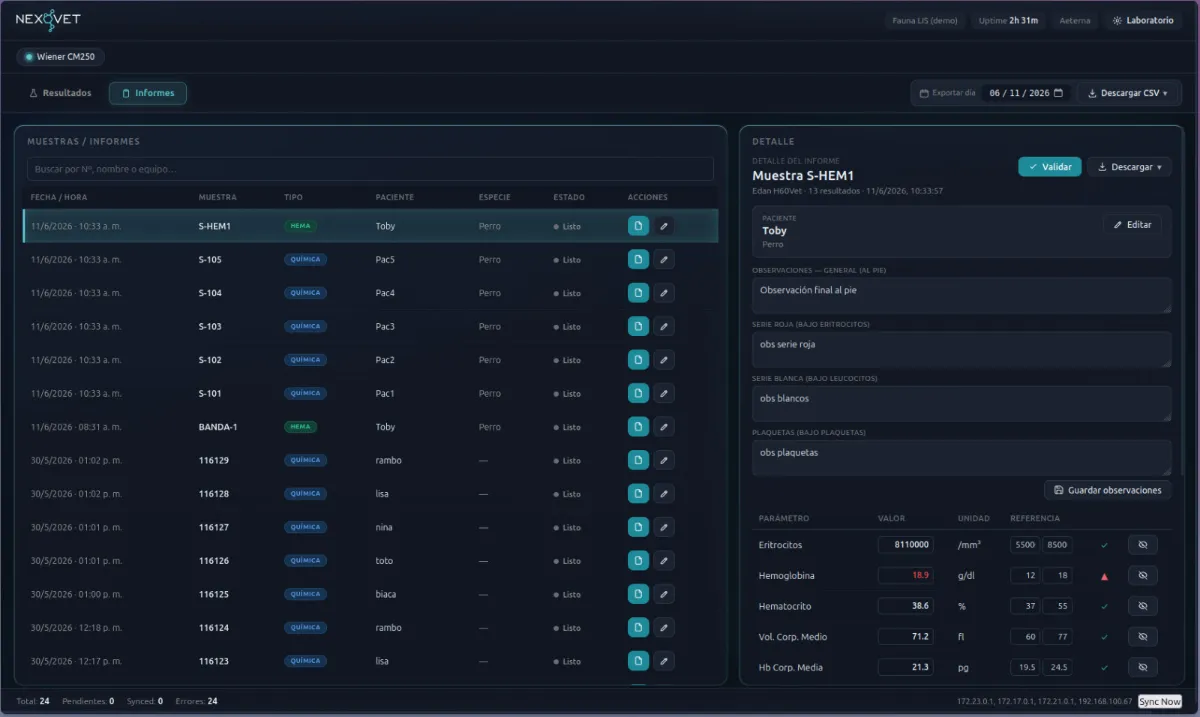Open report document icon for sample 116129
Screen dimensions: 1200x717
638,461
